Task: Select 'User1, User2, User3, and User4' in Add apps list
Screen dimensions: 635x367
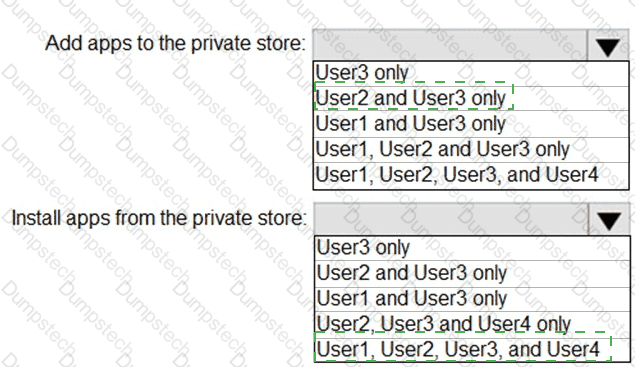Action: pyautogui.click(x=471, y=175)
